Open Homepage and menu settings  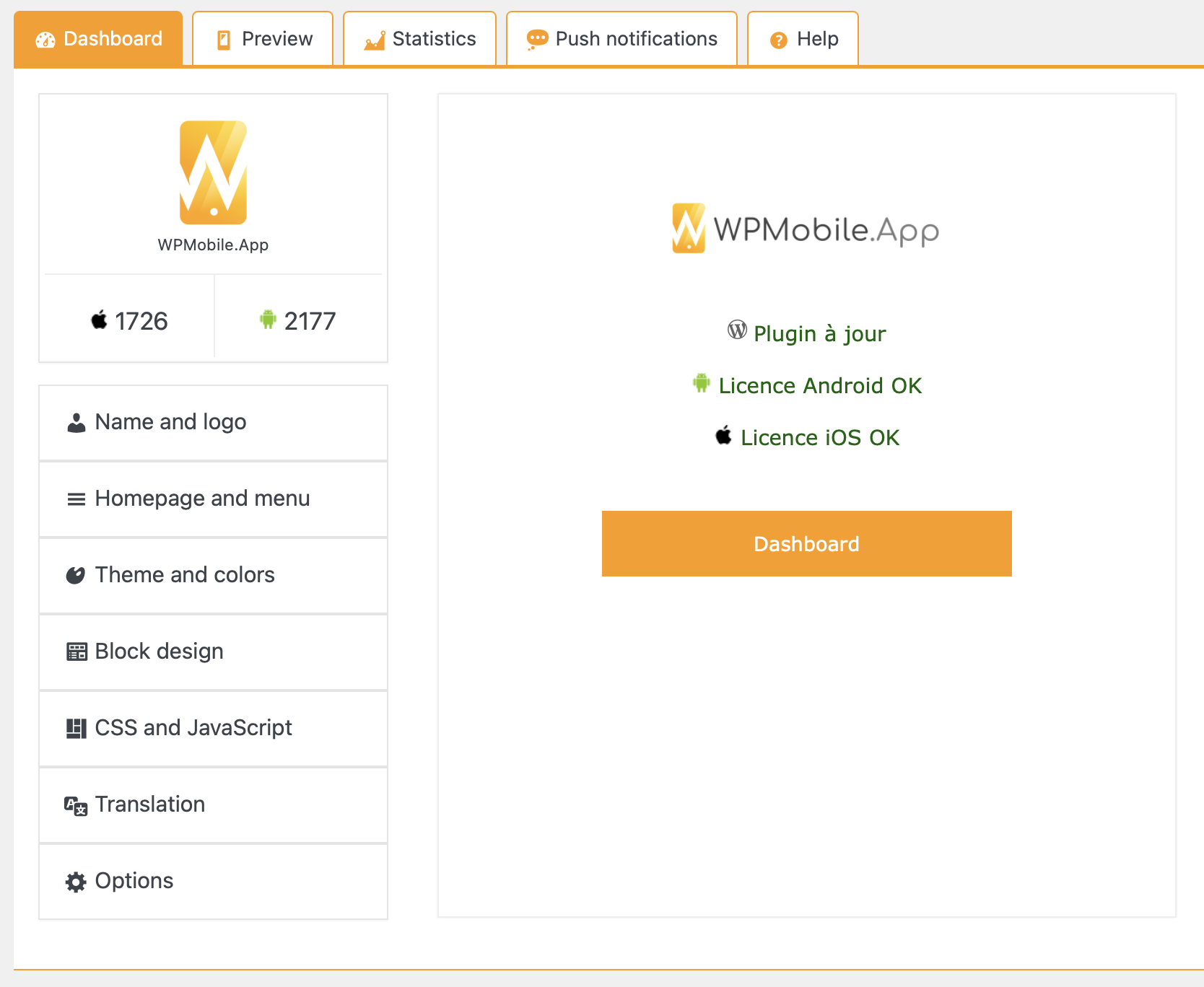click(213, 499)
